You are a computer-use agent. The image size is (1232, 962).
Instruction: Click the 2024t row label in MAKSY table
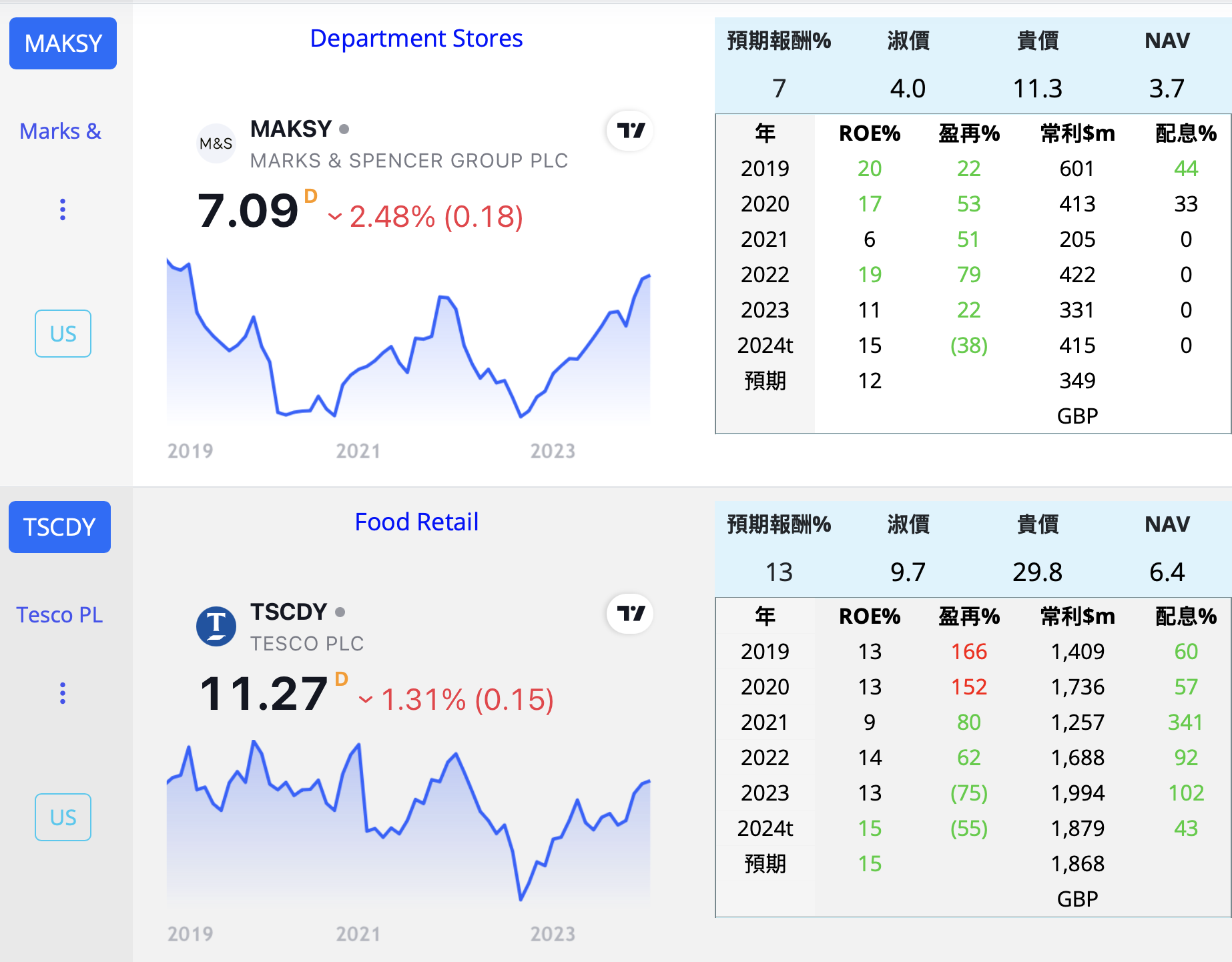765,346
